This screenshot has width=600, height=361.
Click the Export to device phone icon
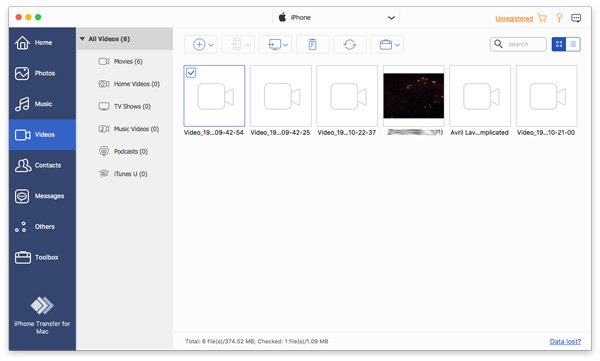click(x=236, y=44)
